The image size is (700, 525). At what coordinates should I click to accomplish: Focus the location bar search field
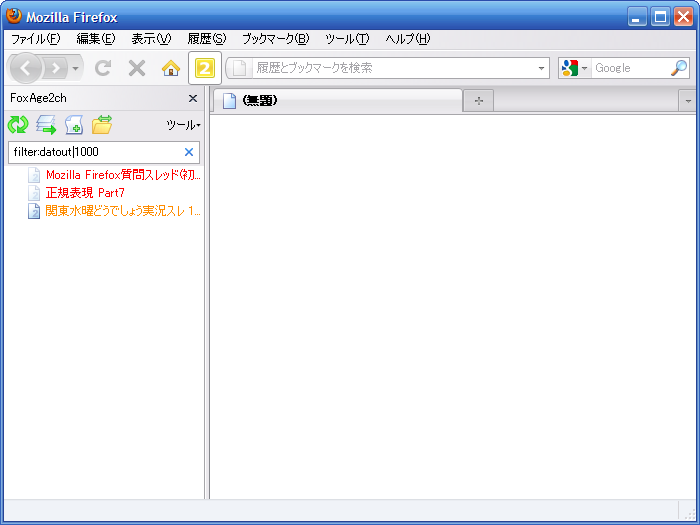coord(388,68)
